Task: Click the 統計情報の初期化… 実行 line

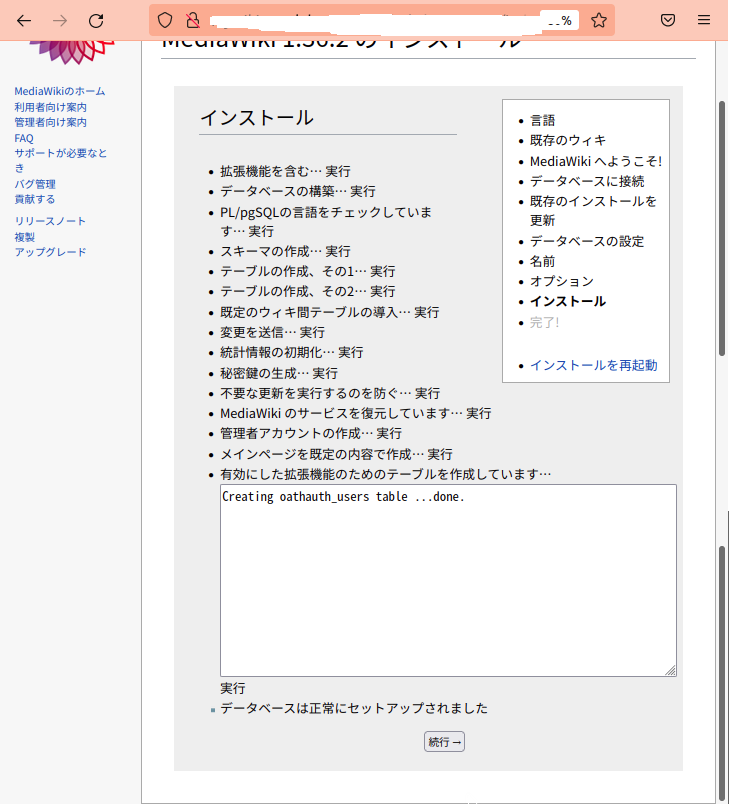Action: (291, 353)
